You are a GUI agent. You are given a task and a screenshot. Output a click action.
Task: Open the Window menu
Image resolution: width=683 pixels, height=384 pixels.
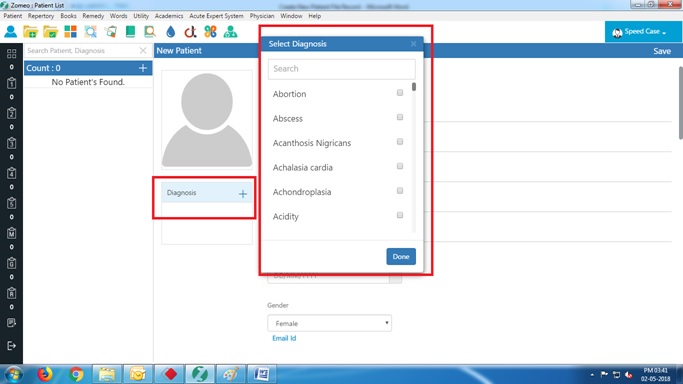[291, 16]
